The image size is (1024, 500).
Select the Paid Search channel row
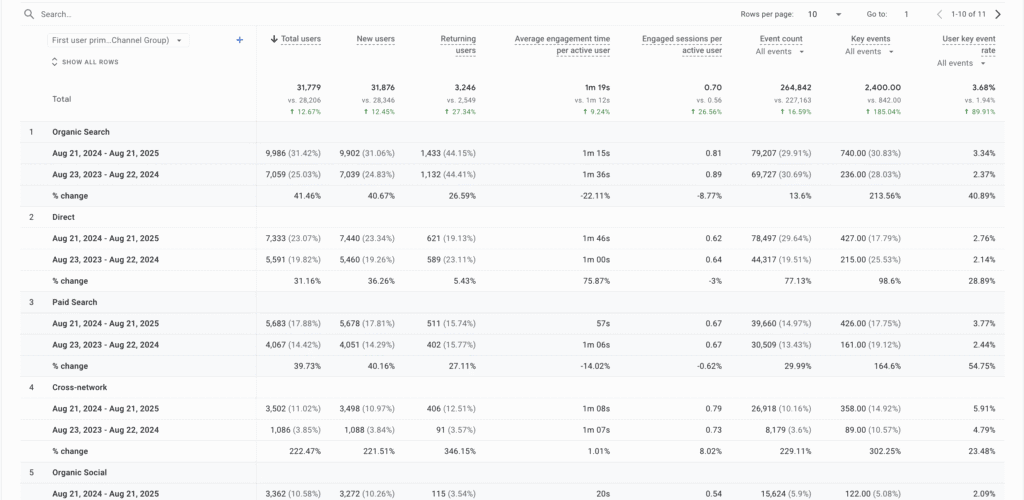coord(76,302)
